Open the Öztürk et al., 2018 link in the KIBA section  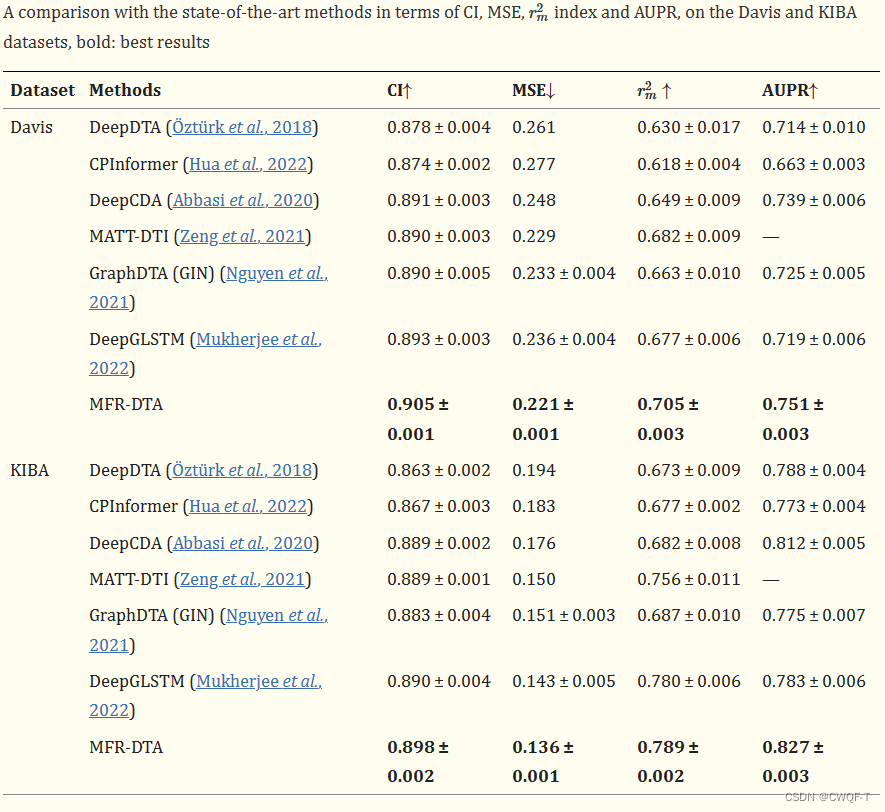pyautogui.click(x=242, y=471)
